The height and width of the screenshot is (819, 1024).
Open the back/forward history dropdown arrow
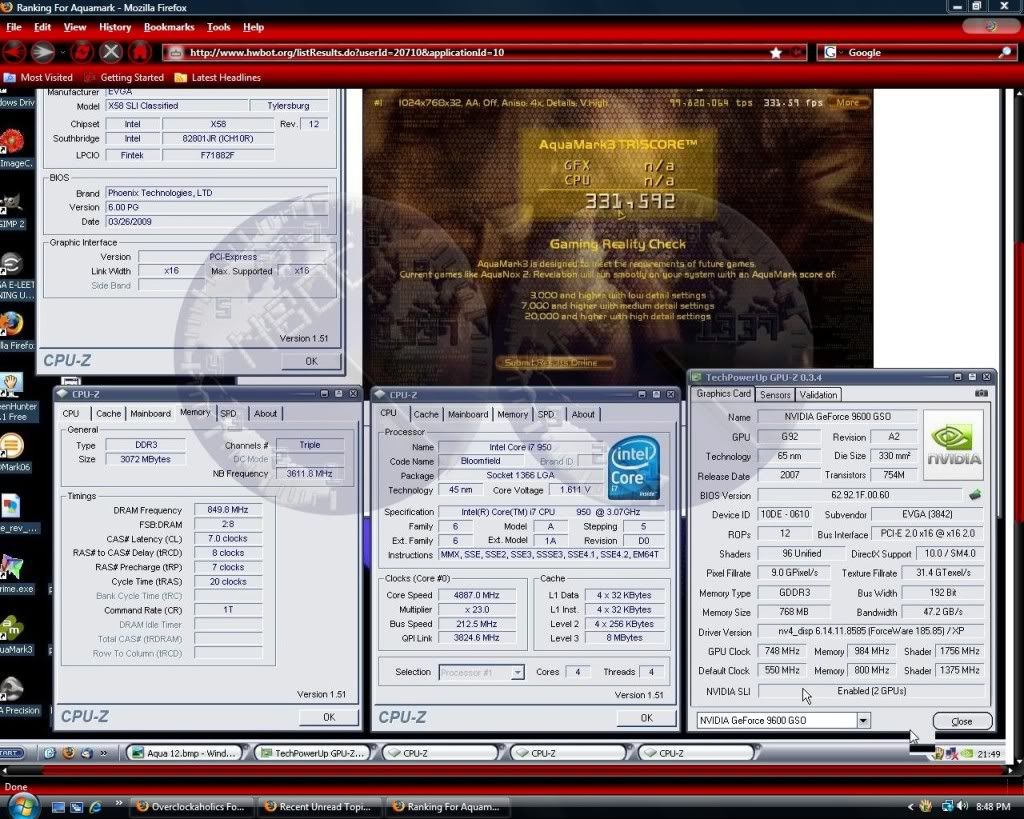click(63, 52)
